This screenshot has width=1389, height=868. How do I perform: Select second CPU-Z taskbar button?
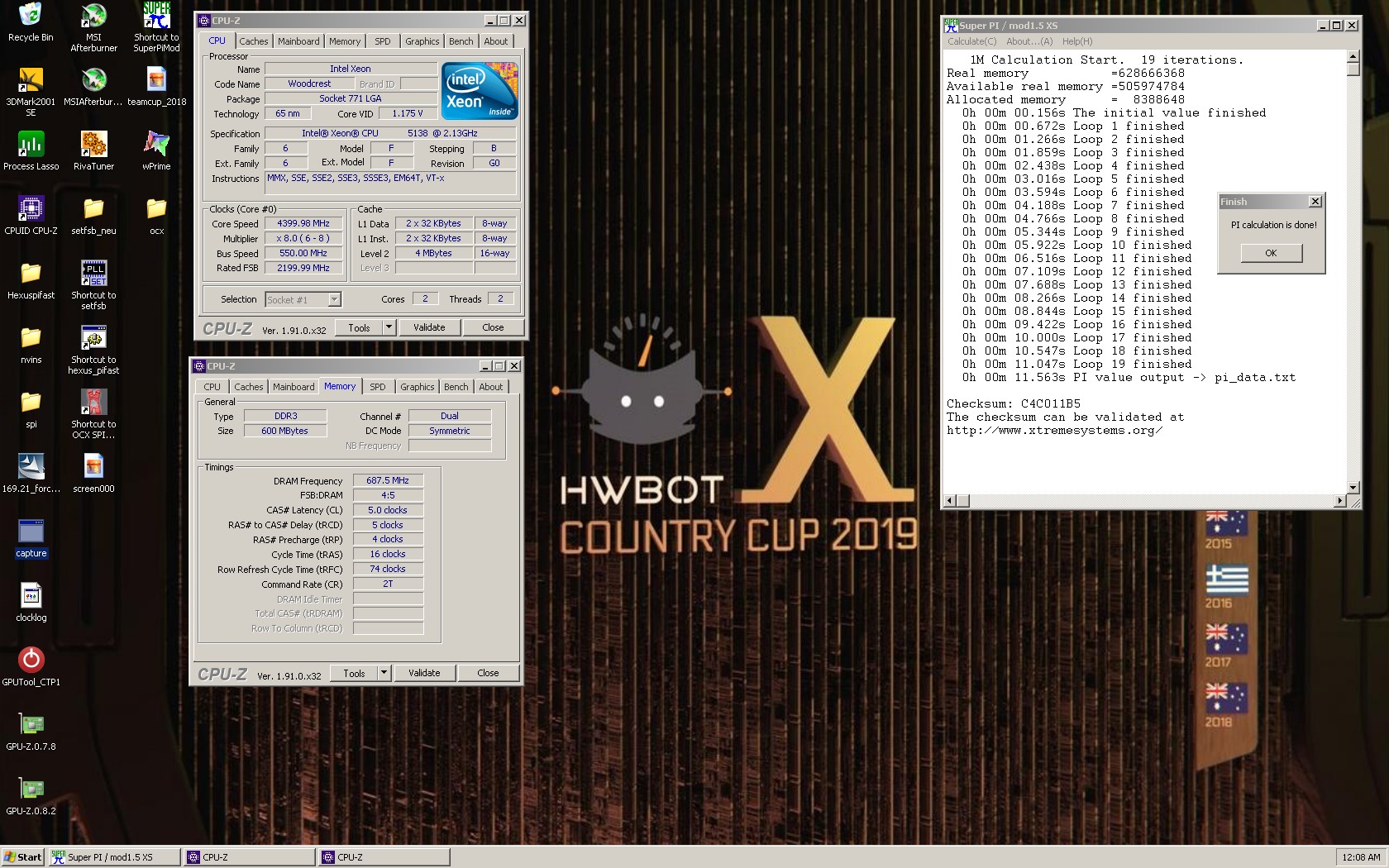point(384,857)
